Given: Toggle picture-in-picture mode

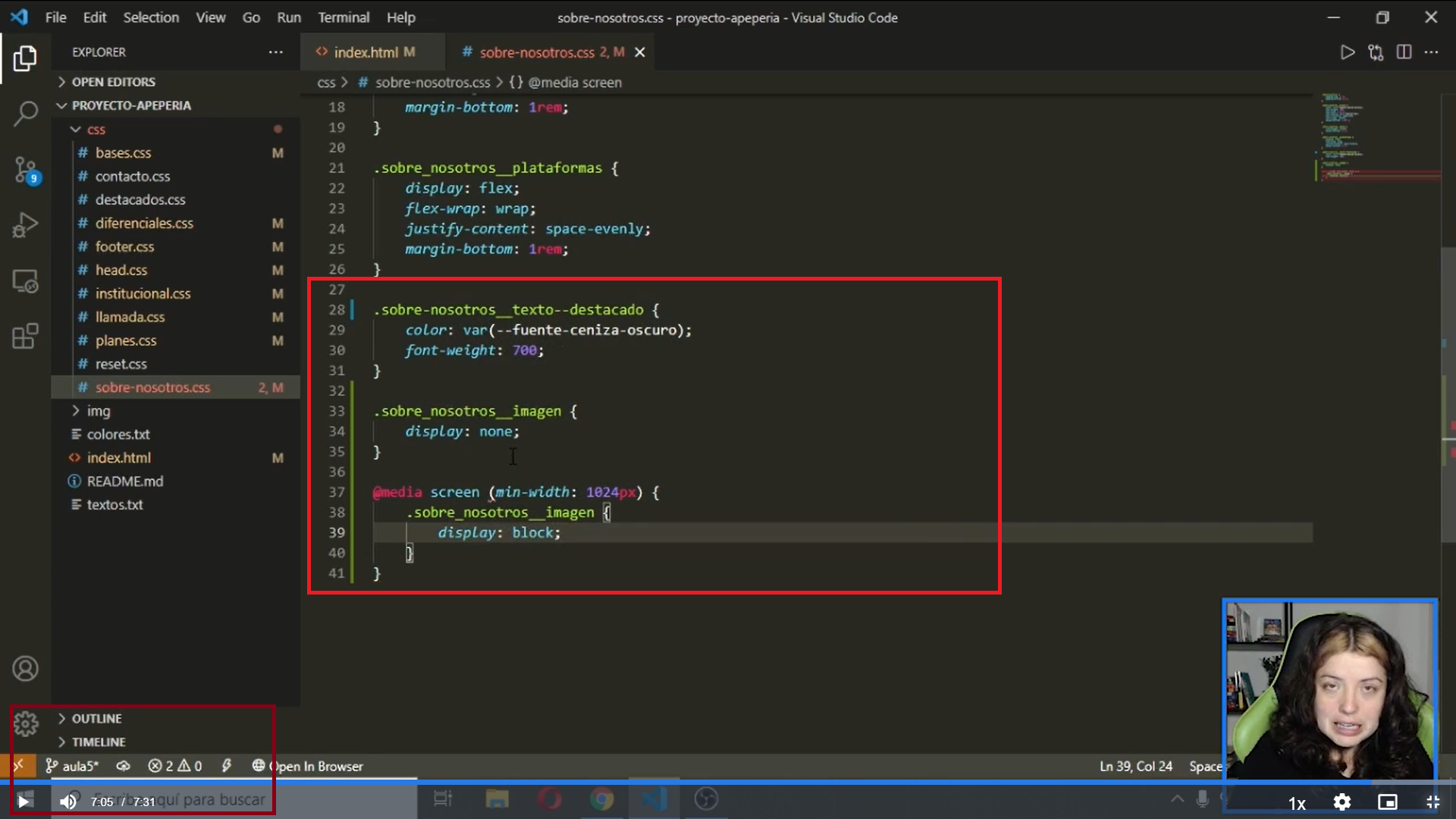Looking at the screenshot, I should [x=1388, y=802].
